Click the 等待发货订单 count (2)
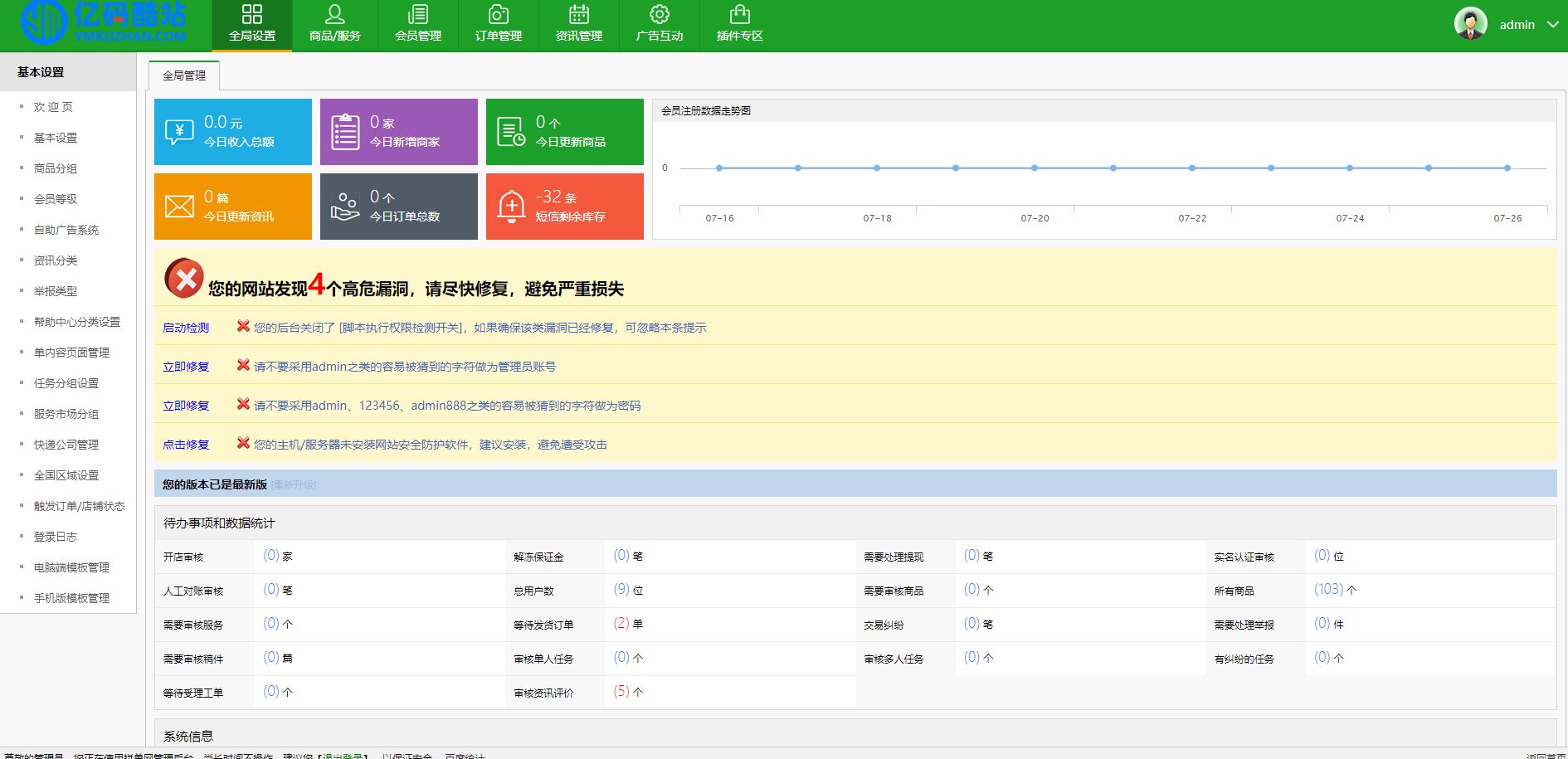The image size is (1568, 759). [621, 623]
